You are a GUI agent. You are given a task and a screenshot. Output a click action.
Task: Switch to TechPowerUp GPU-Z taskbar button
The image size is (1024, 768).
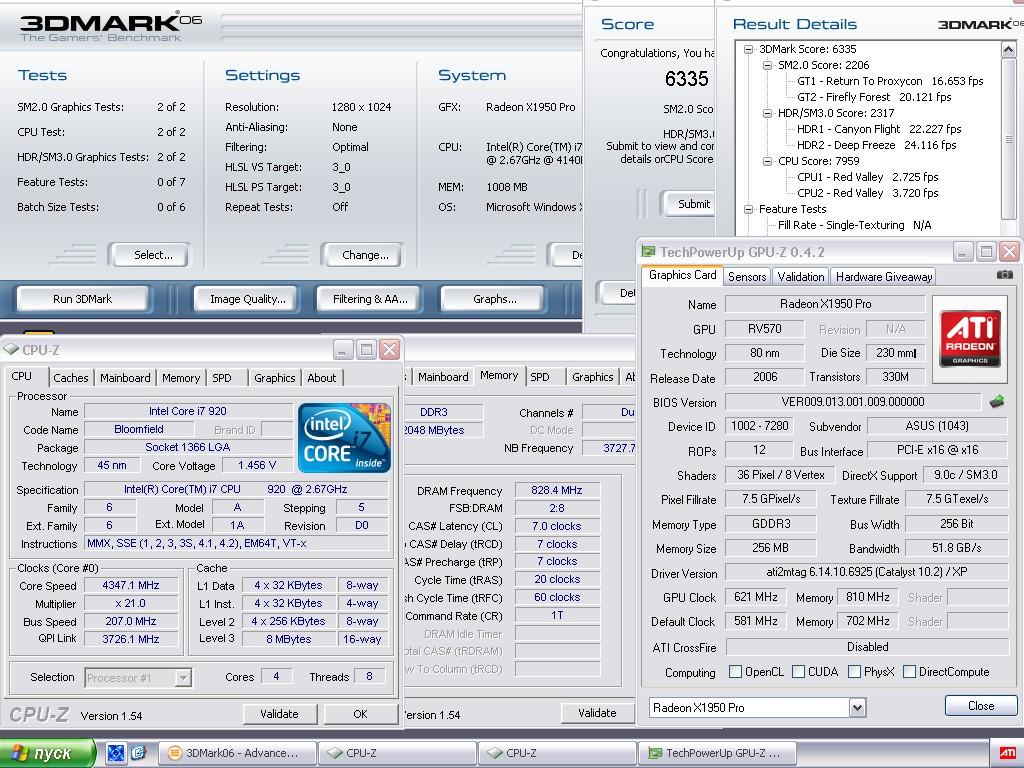tap(718, 753)
